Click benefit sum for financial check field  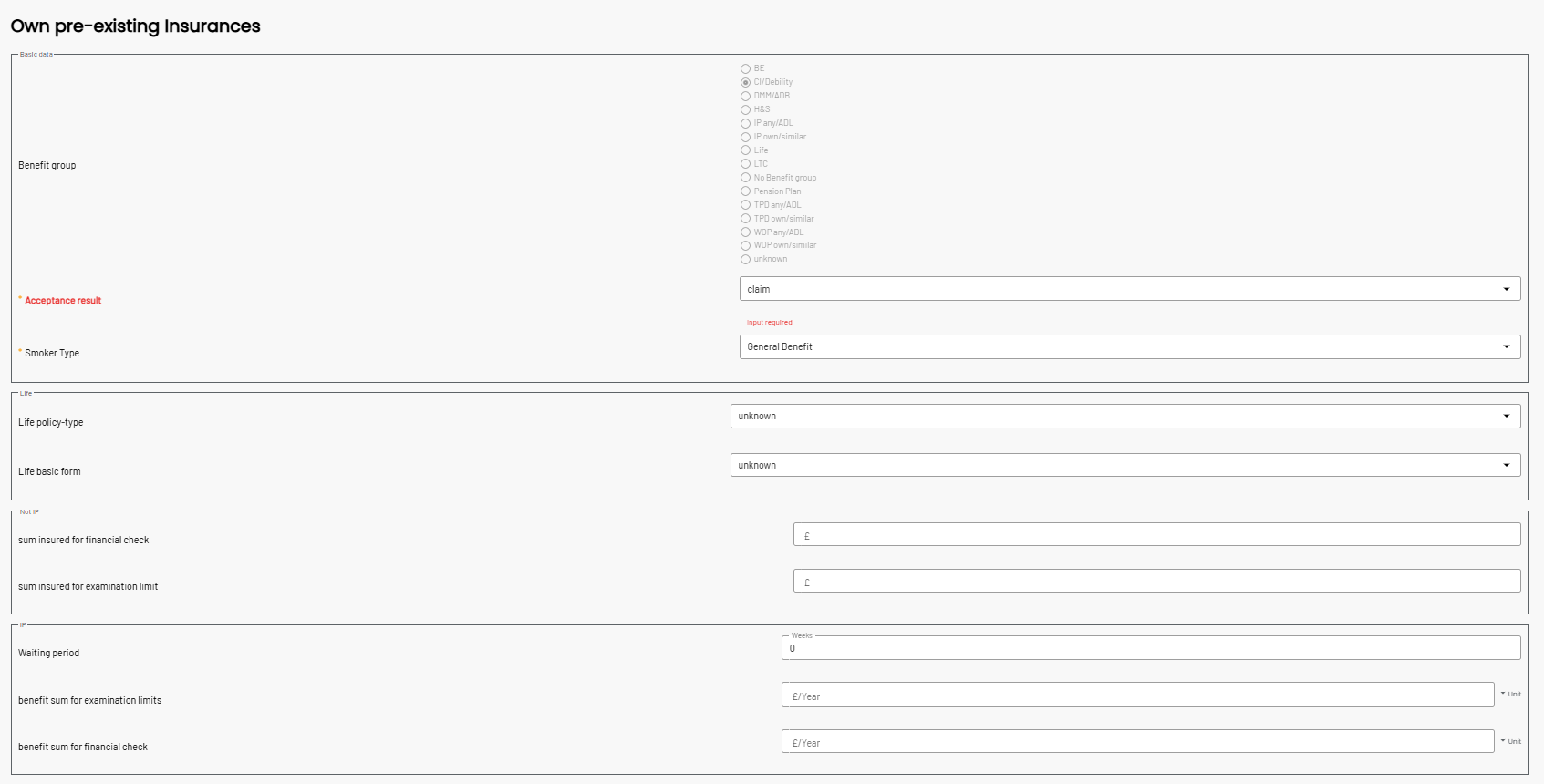tap(1137, 741)
